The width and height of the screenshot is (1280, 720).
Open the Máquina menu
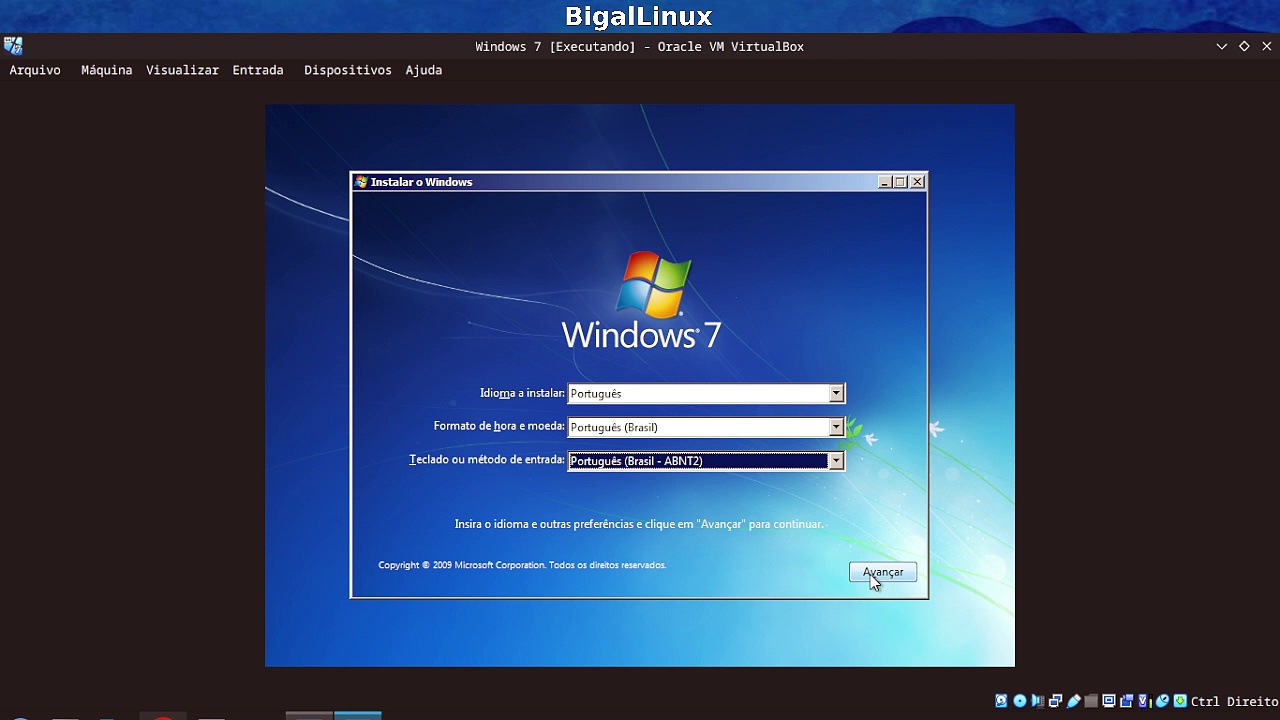pos(106,70)
